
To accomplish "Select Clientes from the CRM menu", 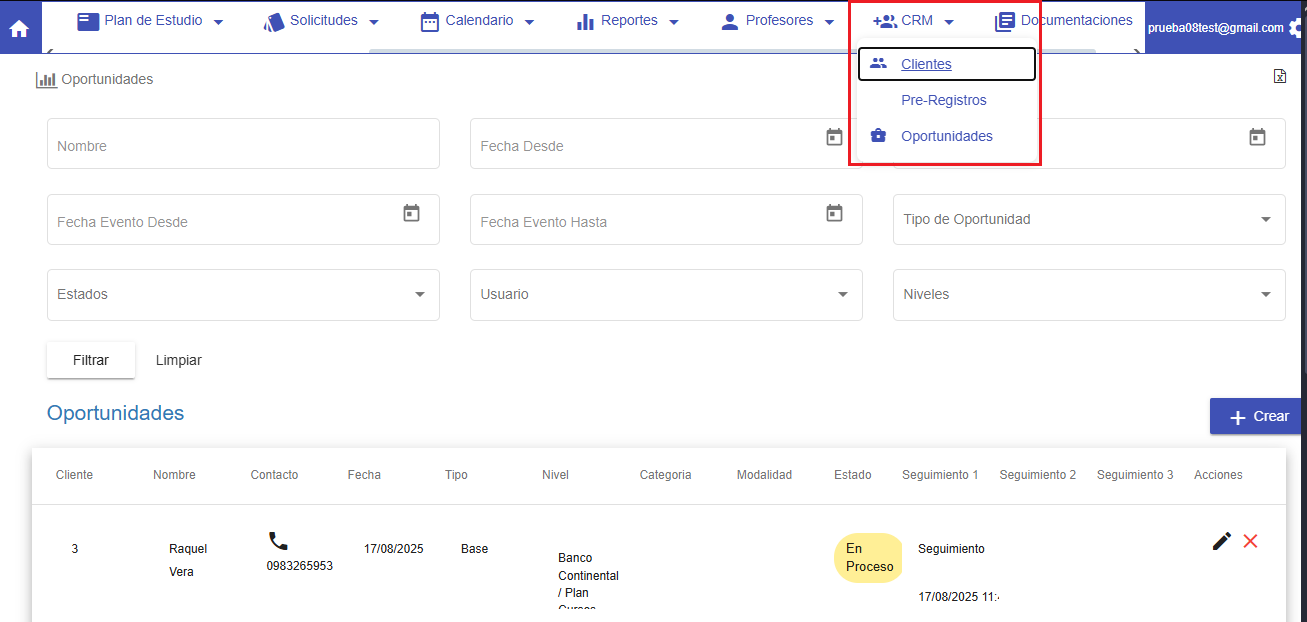I will [x=926, y=64].
